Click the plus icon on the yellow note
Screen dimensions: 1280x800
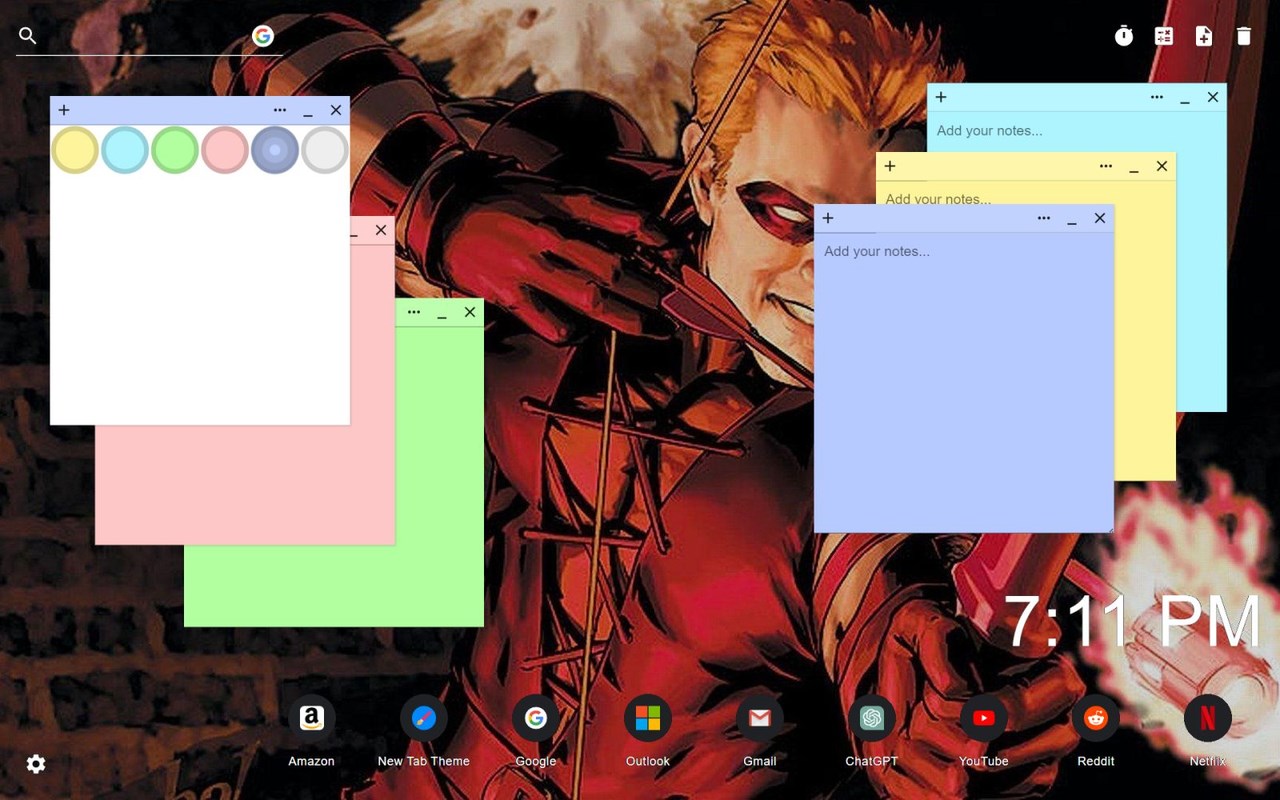pyautogui.click(x=890, y=166)
